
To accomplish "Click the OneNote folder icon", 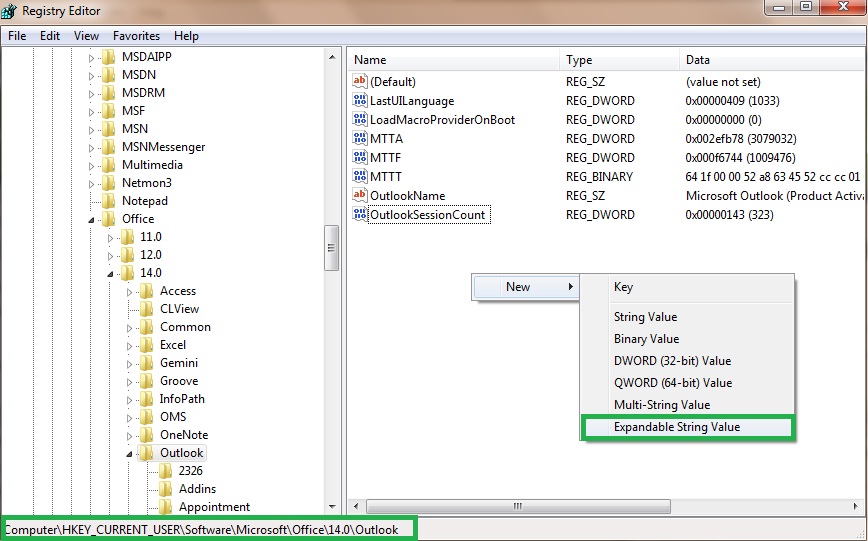I will 146,435.
